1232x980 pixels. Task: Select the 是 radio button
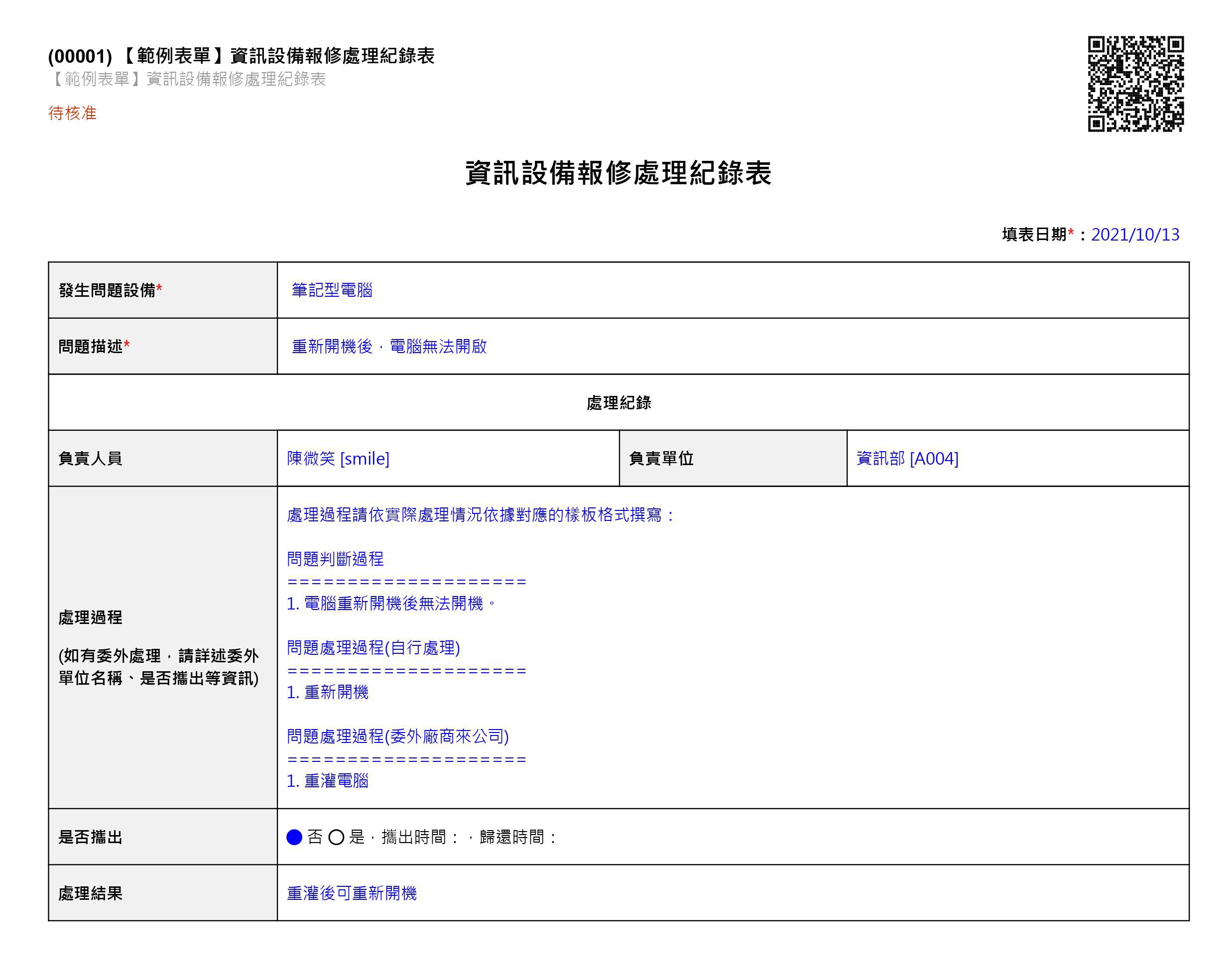(x=337, y=837)
